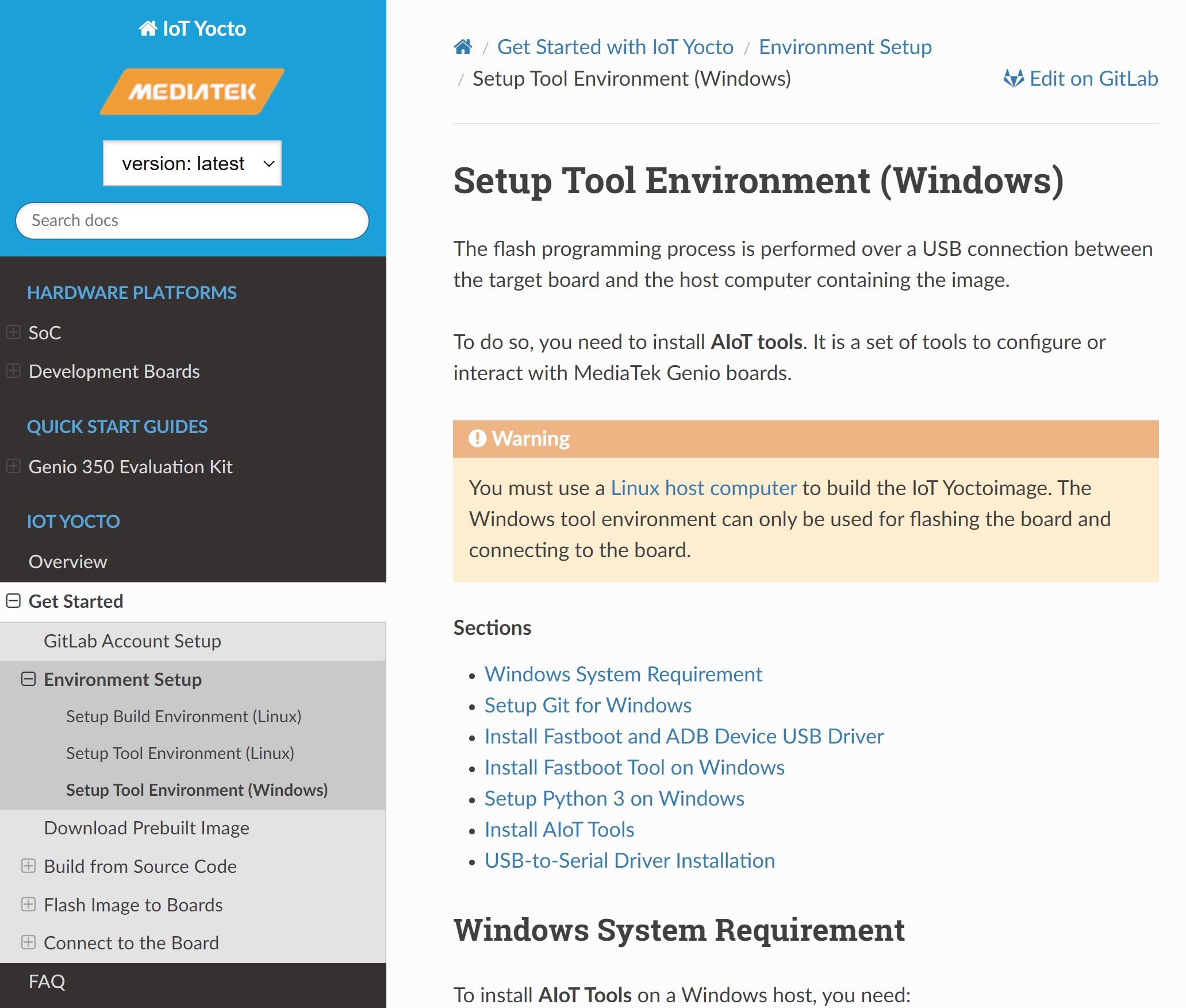This screenshot has width=1186, height=1008.
Task: Expand Genio 350 Evaluation Kit
Action: click(13, 466)
